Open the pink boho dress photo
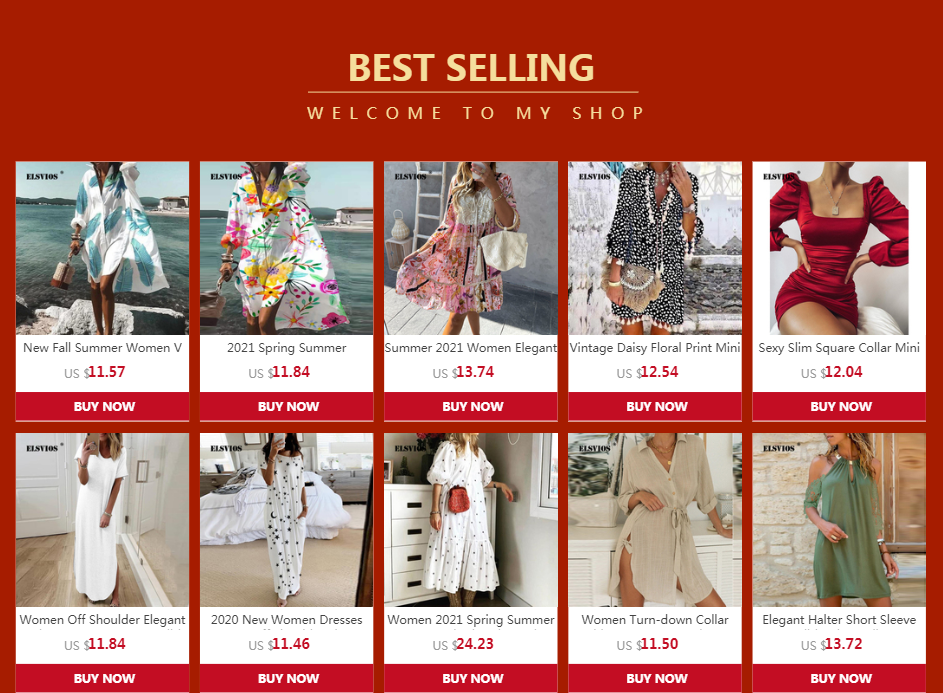The image size is (943, 693). coord(471,248)
